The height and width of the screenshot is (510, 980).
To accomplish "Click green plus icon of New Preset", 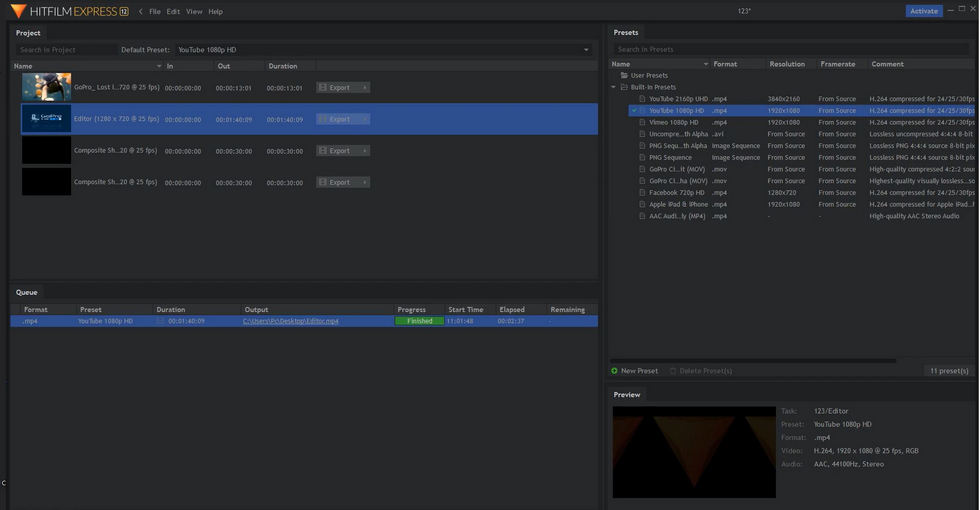I will click(x=614, y=371).
